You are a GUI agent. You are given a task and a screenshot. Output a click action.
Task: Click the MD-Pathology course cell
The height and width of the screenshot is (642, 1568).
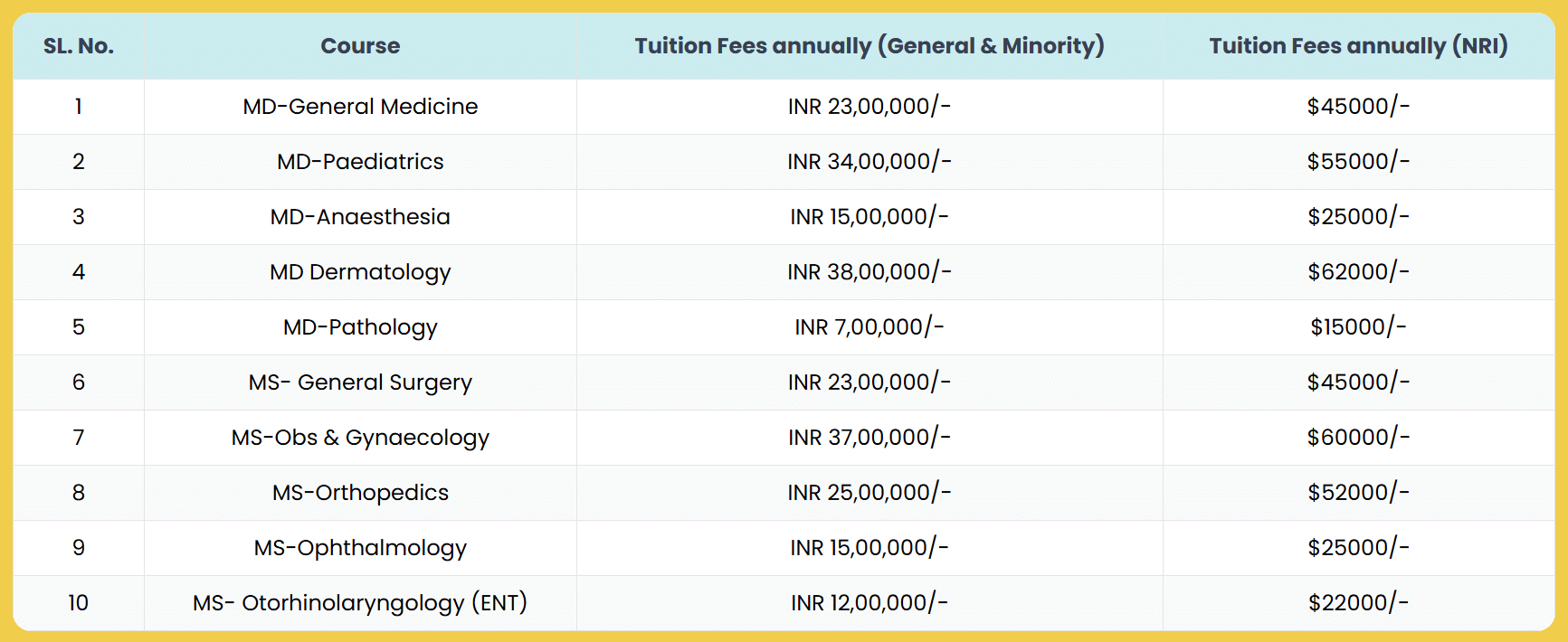(360, 327)
